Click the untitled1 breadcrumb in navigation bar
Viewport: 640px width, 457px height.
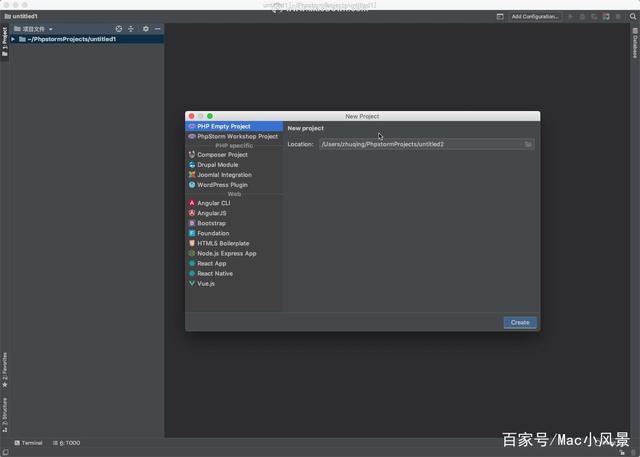[21, 16]
